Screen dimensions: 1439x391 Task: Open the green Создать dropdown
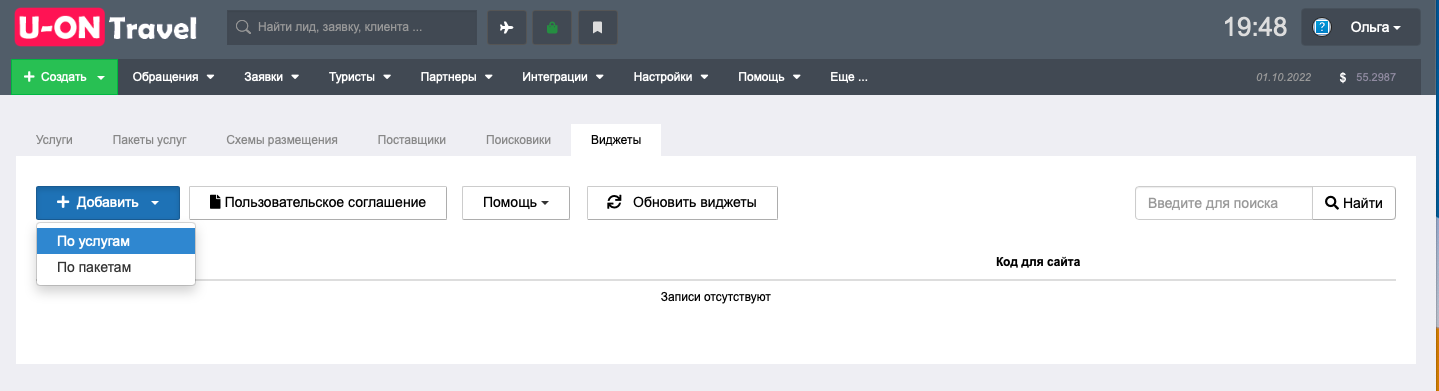pos(64,77)
